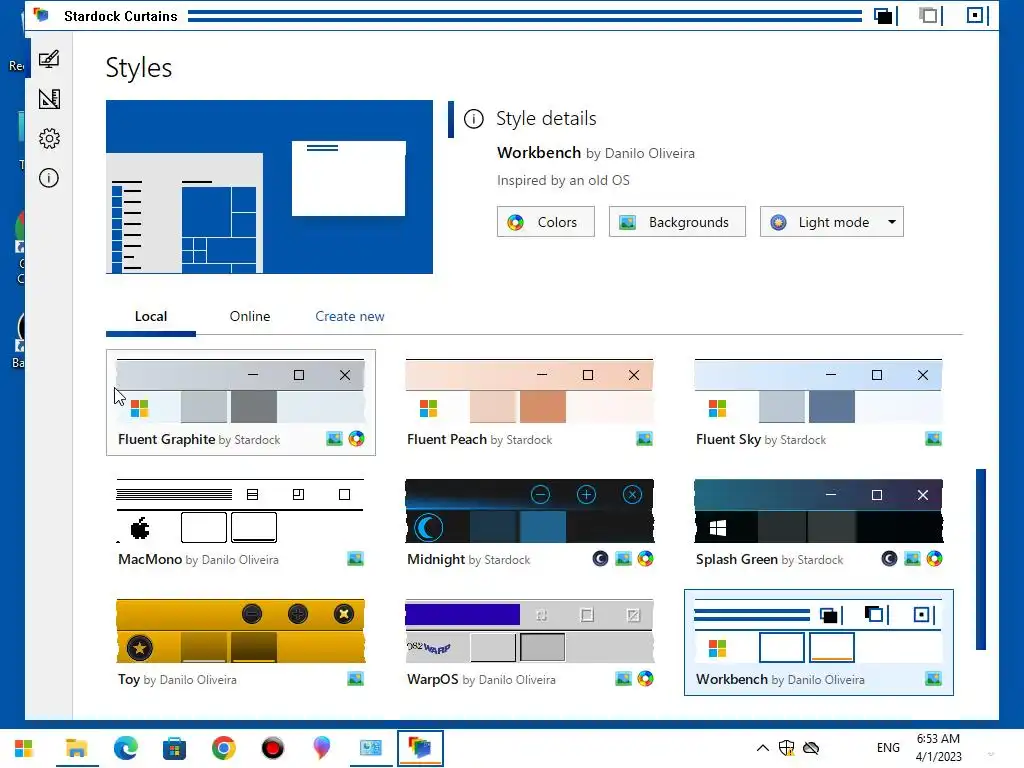
Task: Select the Toy style thumbnail
Action: (240, 631)
